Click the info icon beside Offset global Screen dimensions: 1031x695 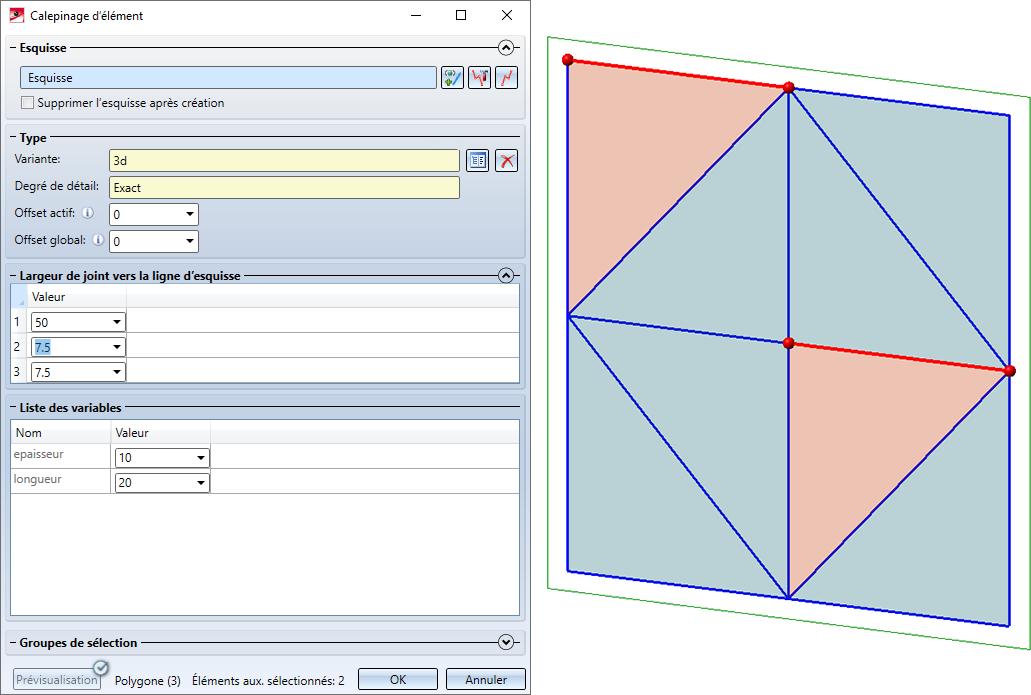click(x=98, y=240)
